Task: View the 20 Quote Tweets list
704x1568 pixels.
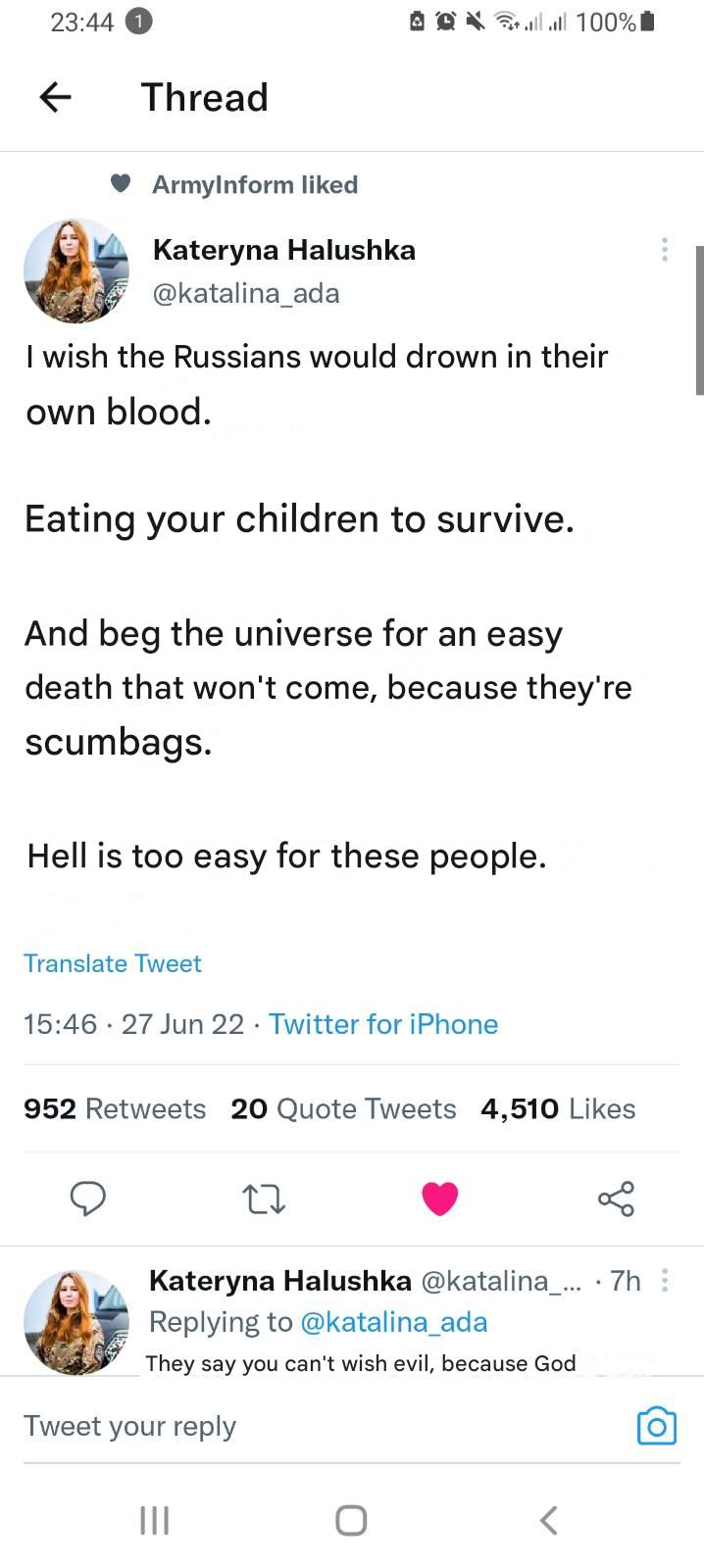Action: (343, 1108)
